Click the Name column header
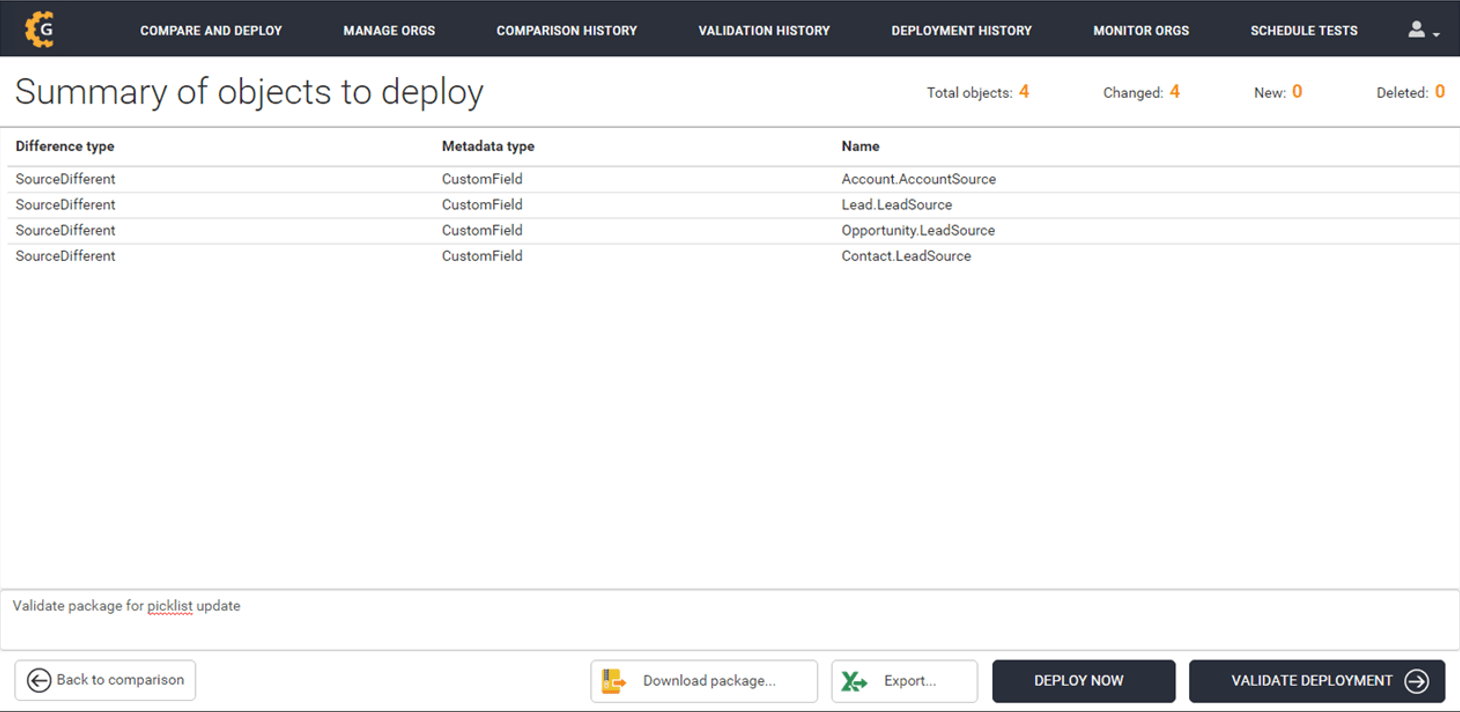 [860, 146]
